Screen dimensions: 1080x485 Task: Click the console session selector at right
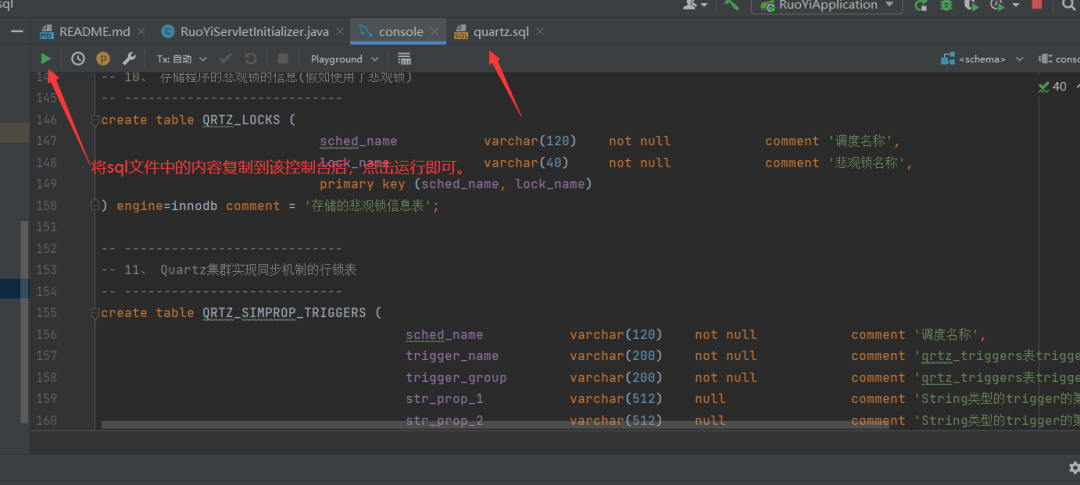(1059, 59)
